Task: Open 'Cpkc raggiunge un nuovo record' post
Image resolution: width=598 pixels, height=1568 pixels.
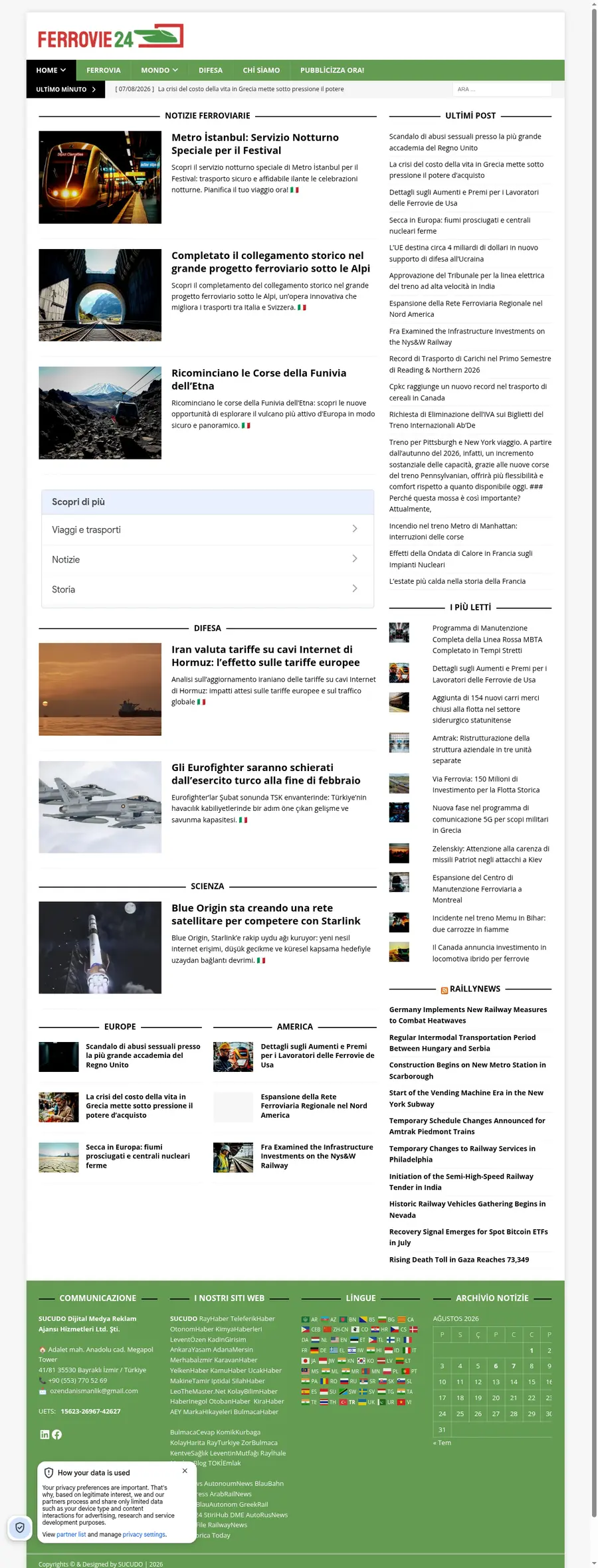Action: [468, 392]
